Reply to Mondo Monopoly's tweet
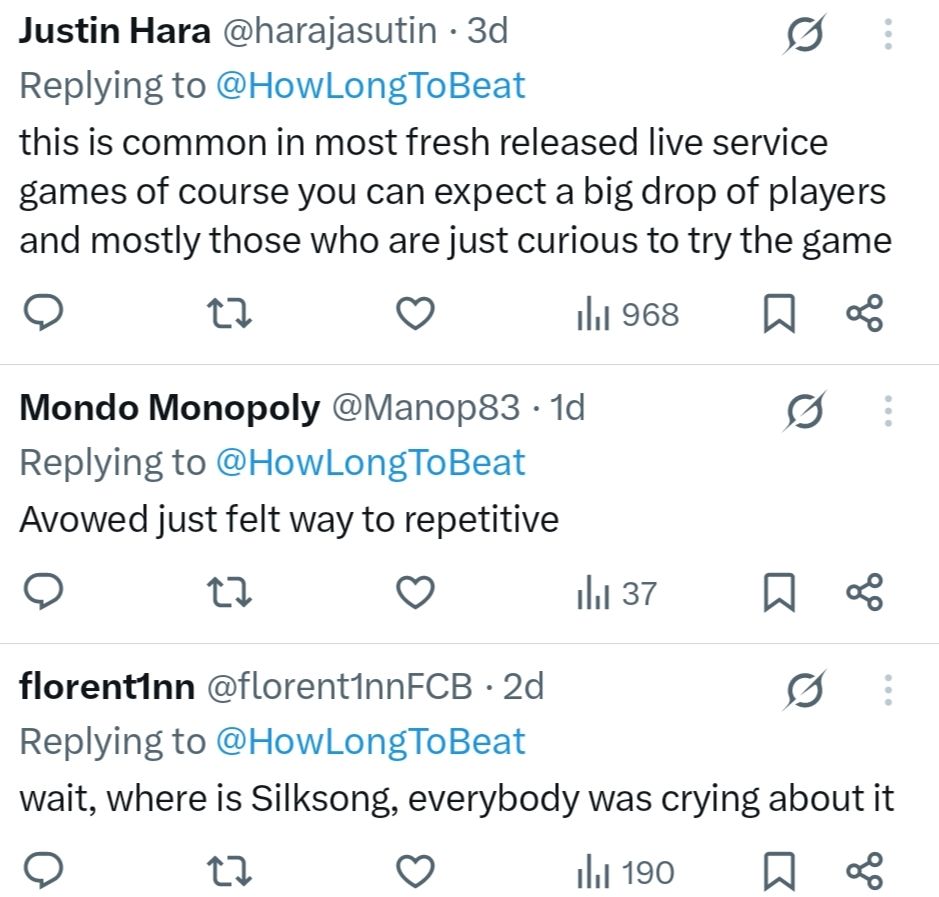939x897 pixels. coord(44,594)
